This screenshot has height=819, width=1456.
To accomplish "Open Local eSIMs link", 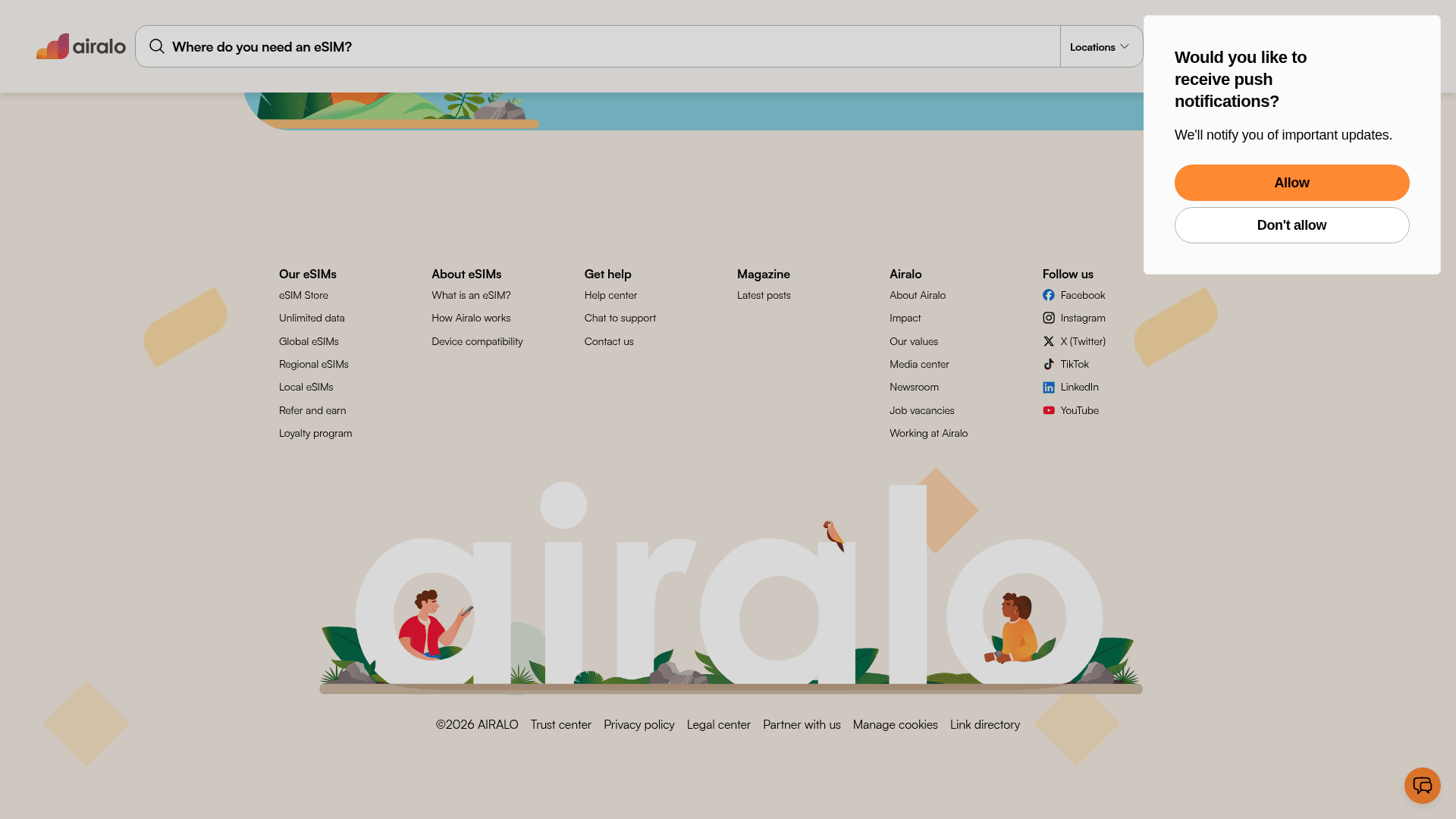I will point(306,387).
